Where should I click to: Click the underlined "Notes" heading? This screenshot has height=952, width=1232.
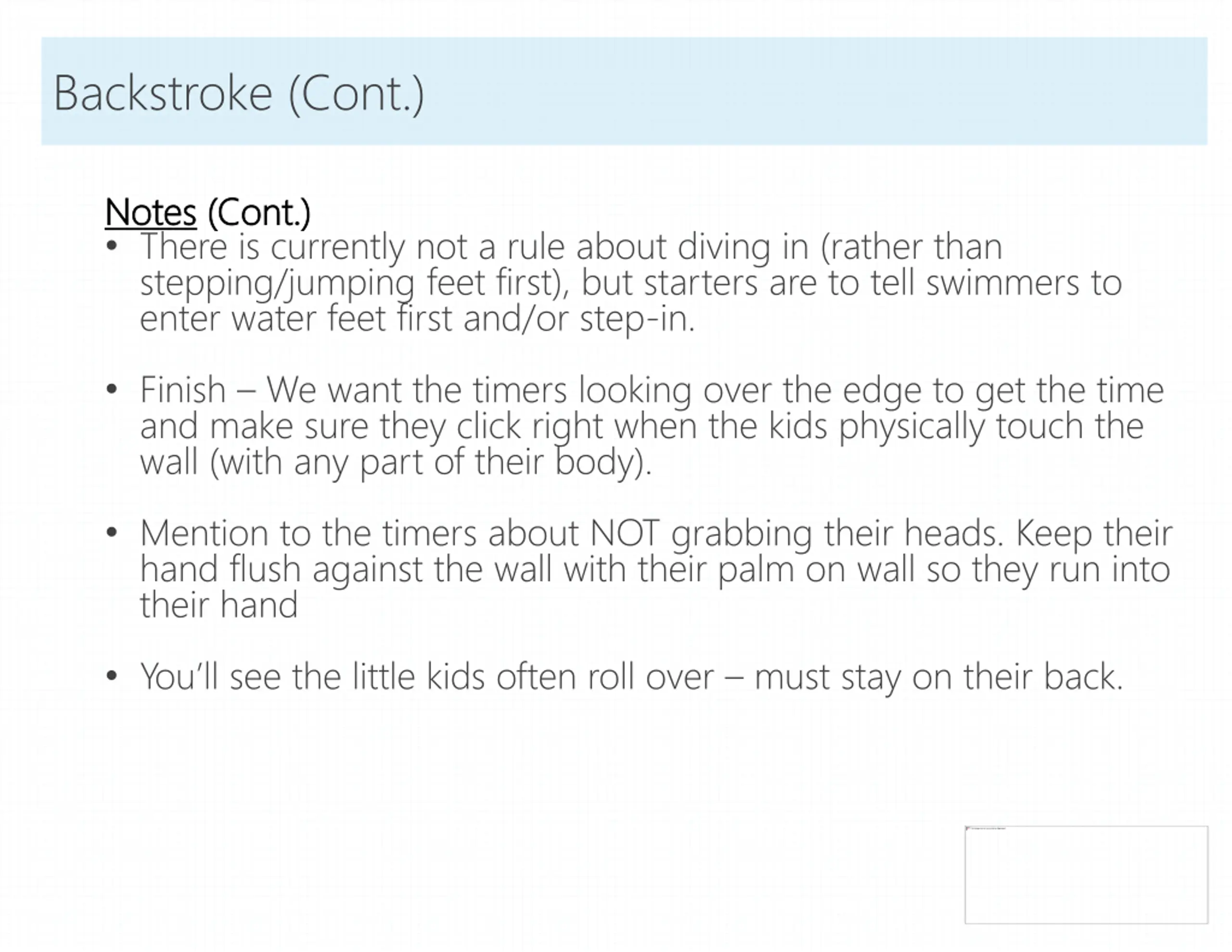tap(151, 212)
